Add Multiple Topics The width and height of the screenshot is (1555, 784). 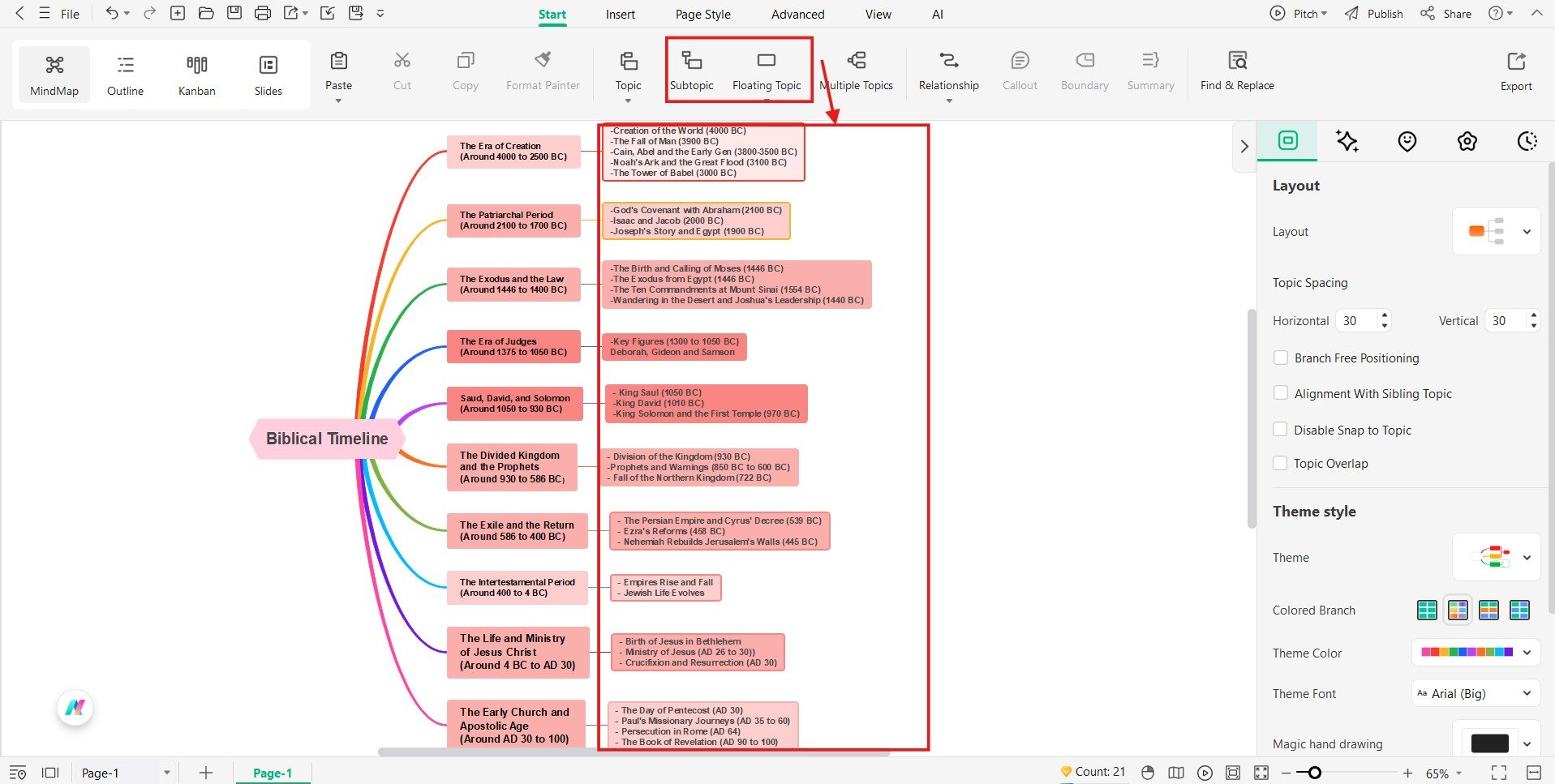857,71
